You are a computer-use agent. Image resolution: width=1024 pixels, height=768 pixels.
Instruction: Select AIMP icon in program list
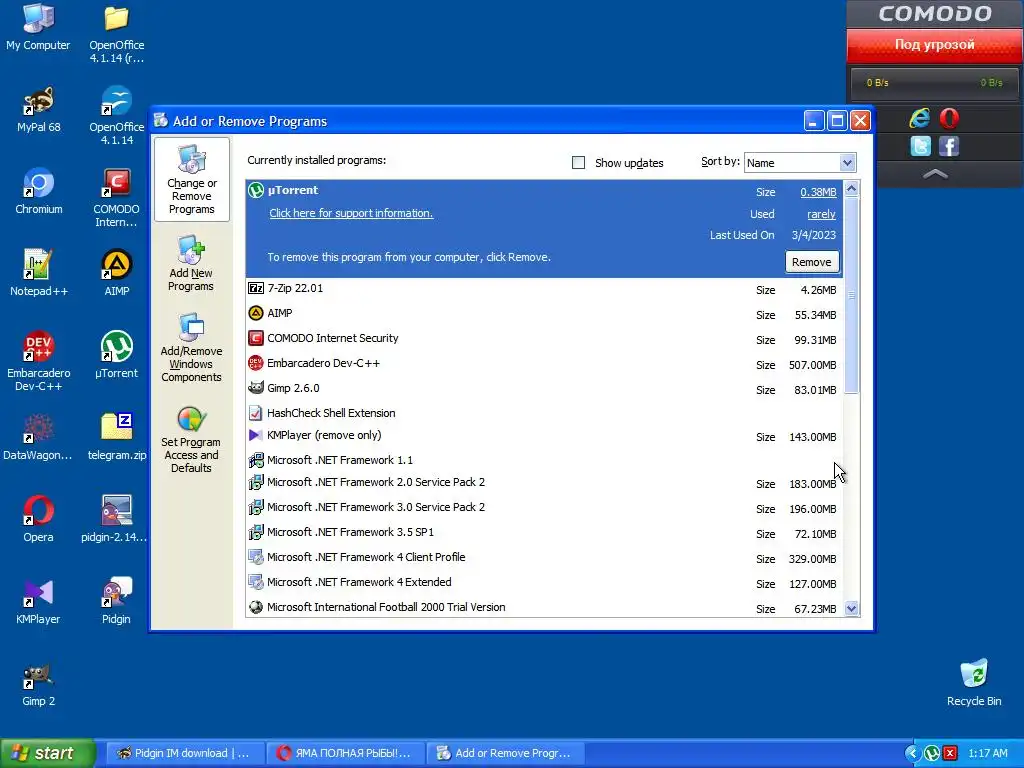[x=256, y=313]
